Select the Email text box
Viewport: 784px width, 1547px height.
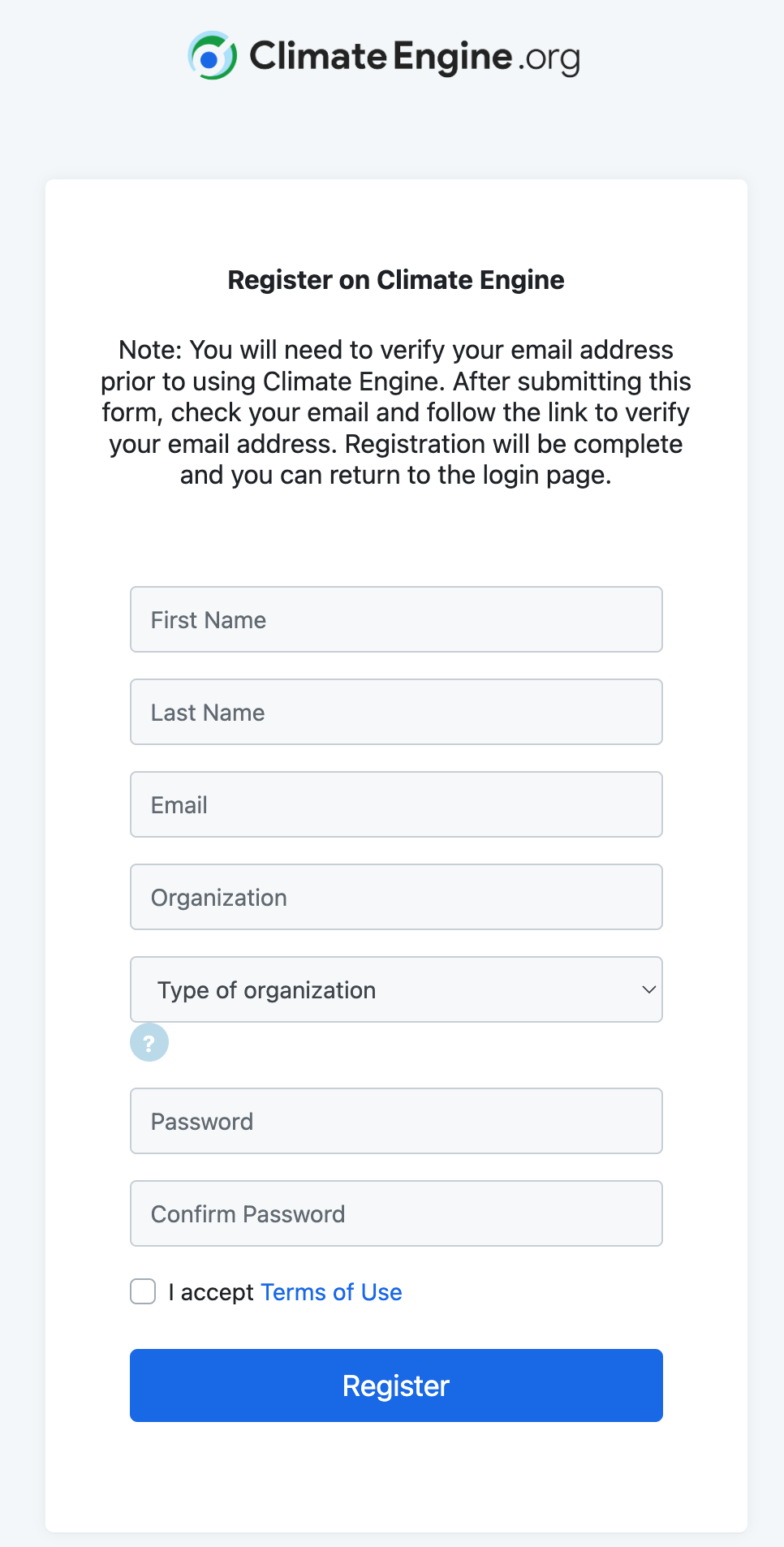(x=396, y=804)
